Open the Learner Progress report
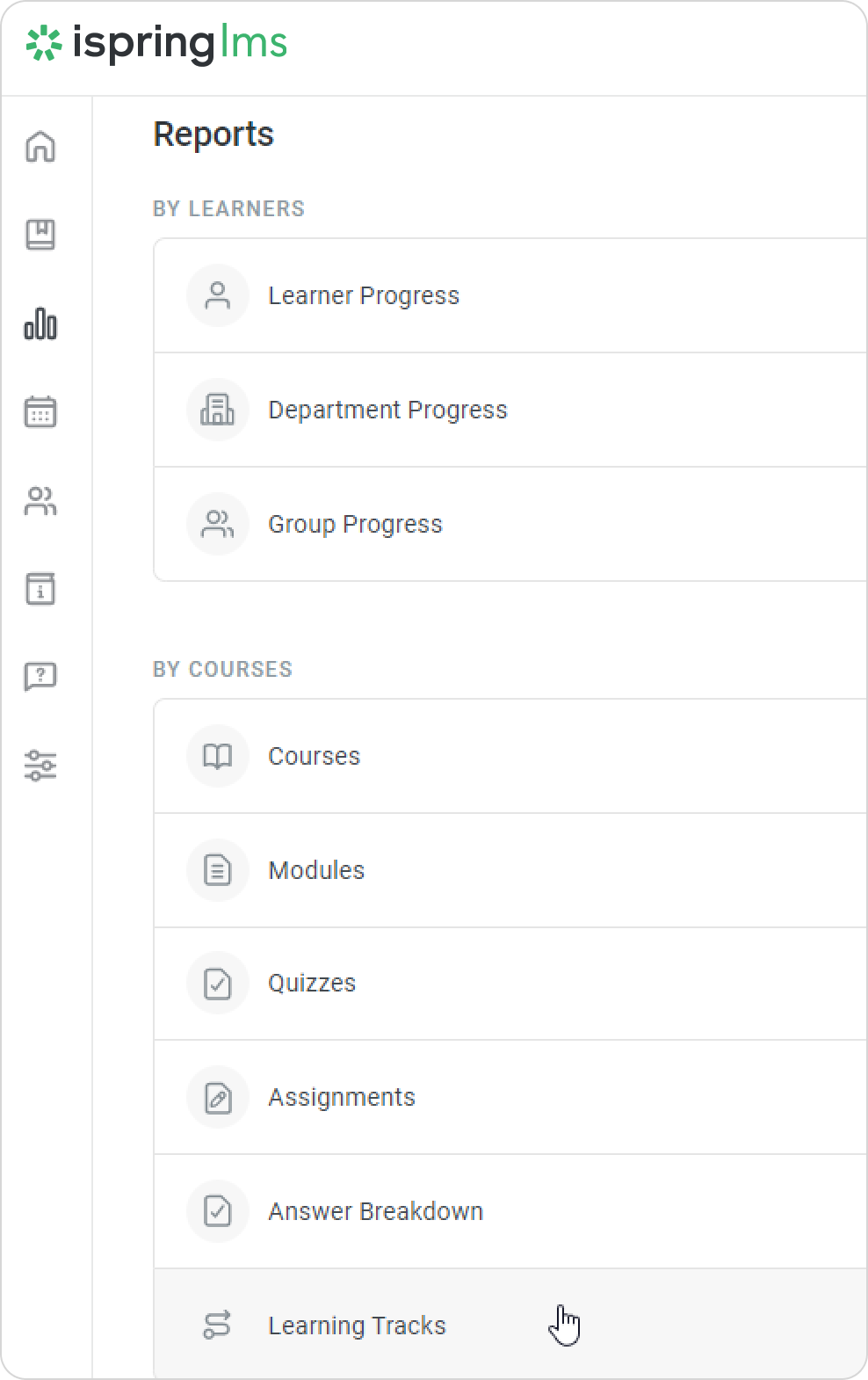 364,296
